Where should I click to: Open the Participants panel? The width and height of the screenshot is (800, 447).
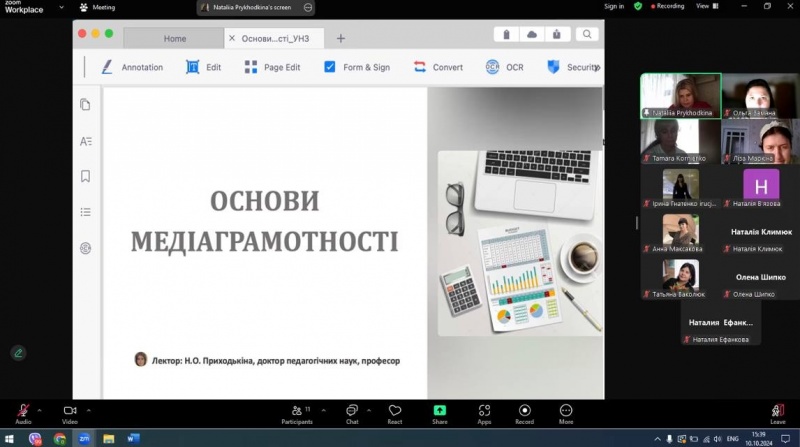pos(296,412)
